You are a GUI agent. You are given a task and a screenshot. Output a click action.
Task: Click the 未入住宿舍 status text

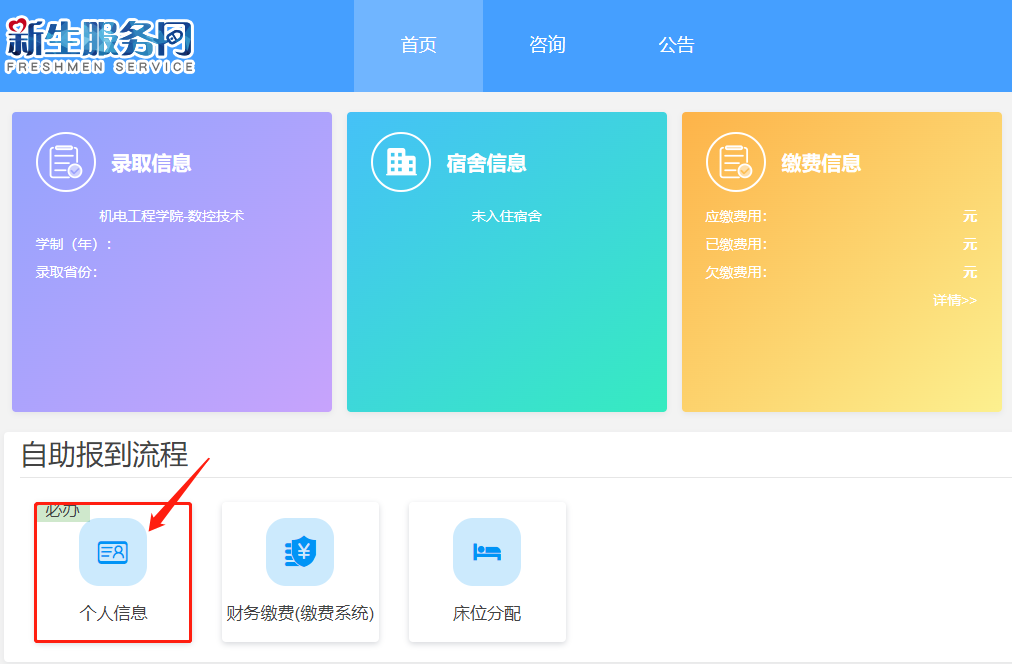pyautogui.click(x=506, y=216)
